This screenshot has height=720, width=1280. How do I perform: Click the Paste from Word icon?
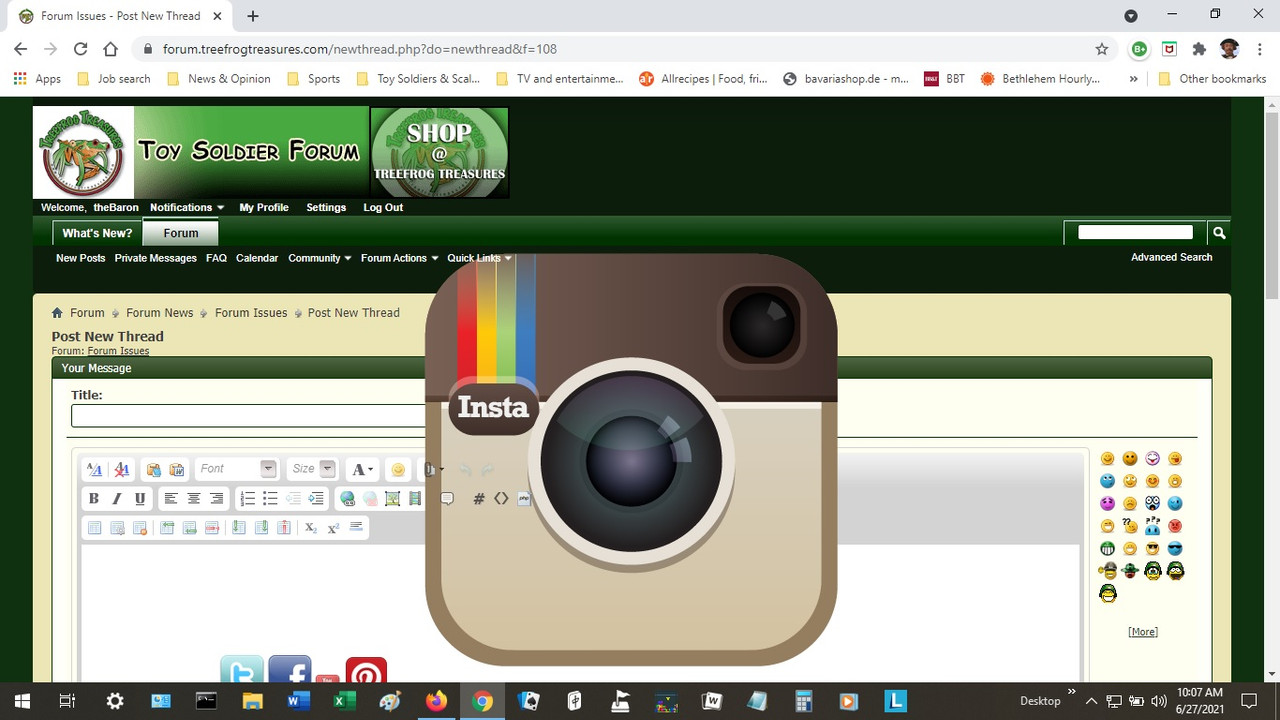click(176, 469)
